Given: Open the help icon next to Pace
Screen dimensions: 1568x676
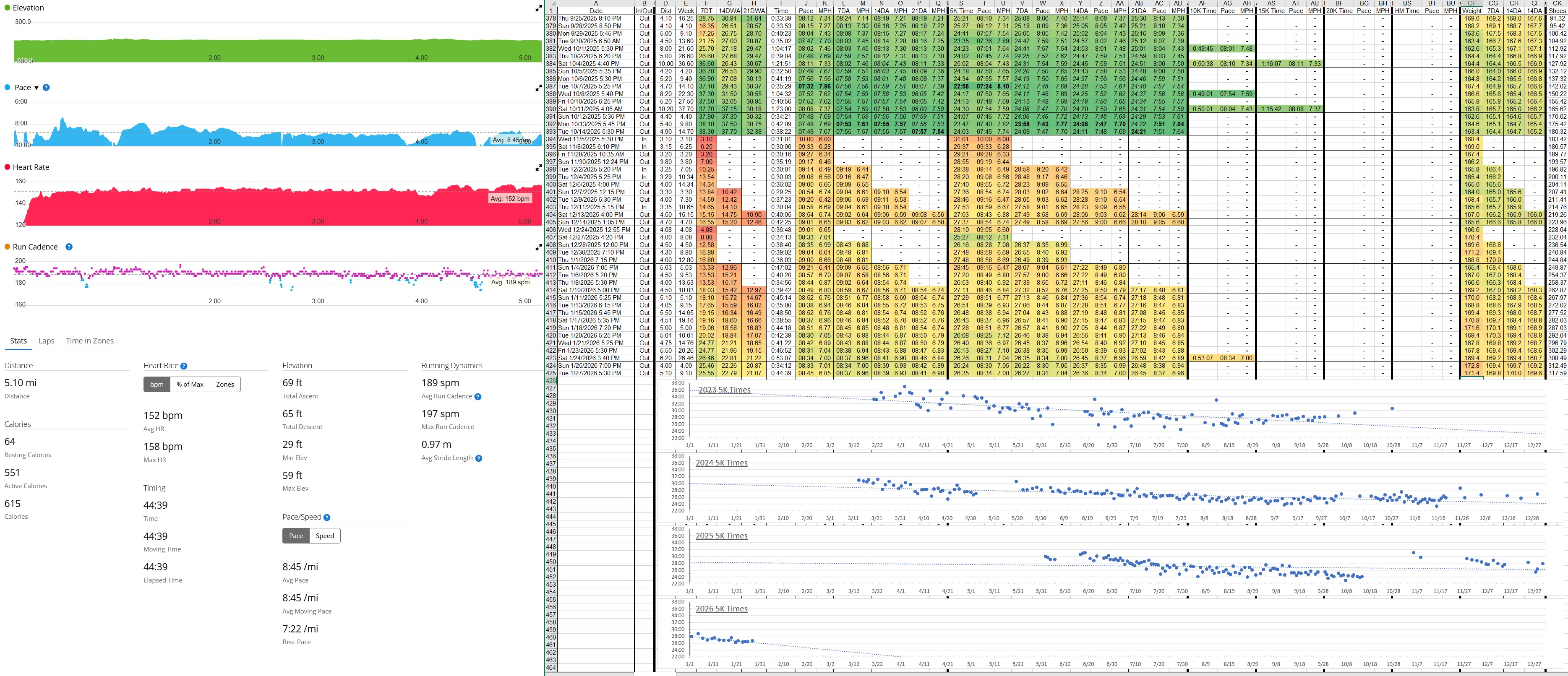Looking at the screenshot, I should coord(46,88).
